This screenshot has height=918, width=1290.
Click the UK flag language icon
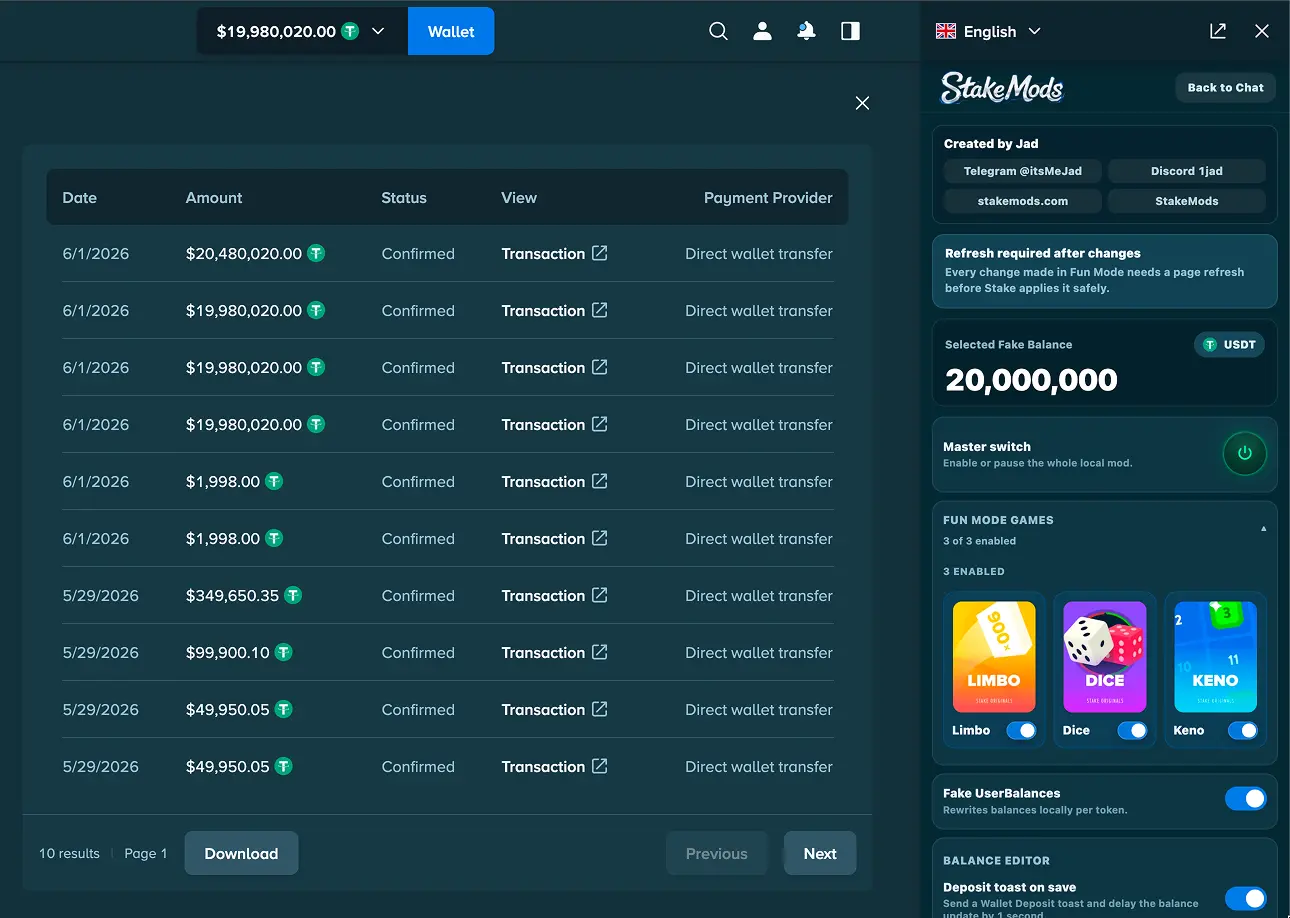pyautogui.click(x=946, y=31)
